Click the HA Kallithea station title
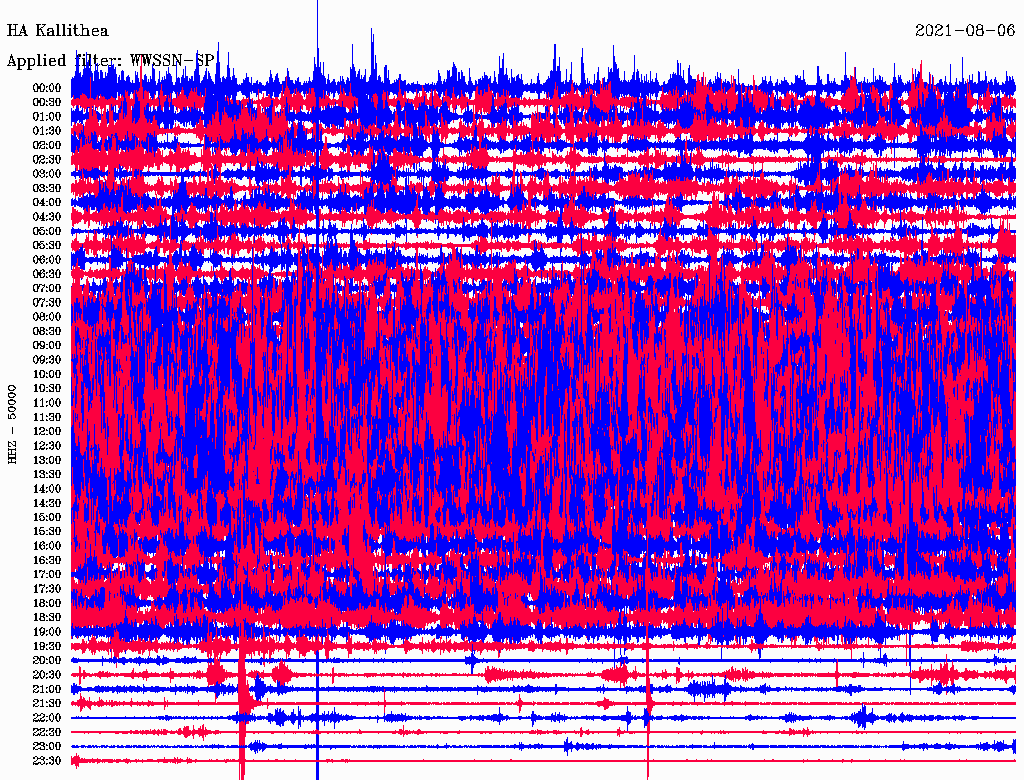This screenshot has height=780, width=1024. [x=58, y=31]
